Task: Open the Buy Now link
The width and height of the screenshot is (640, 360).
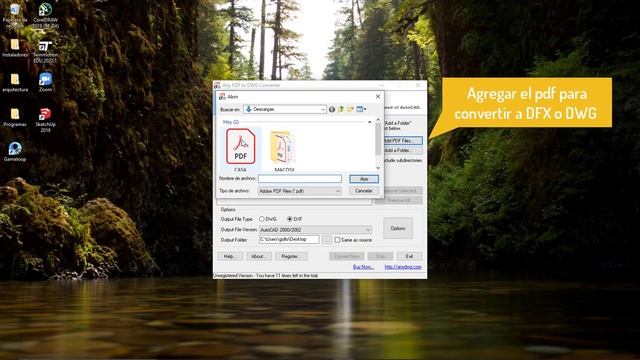Action: pyautogui.click(x=363, y=267)
